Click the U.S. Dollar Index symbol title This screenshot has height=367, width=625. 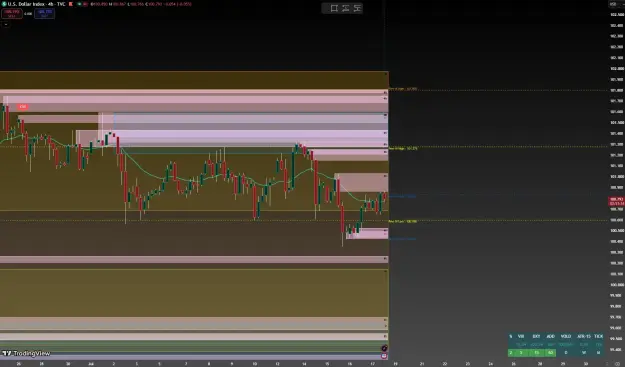point(36,4)
